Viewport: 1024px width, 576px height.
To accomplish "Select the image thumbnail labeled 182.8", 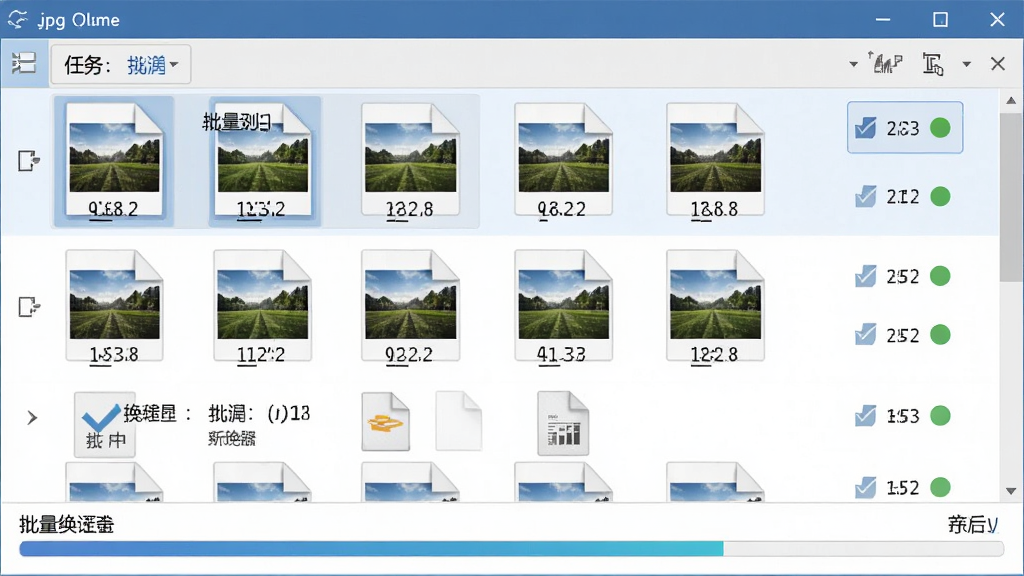I will [x=410, y=161].
